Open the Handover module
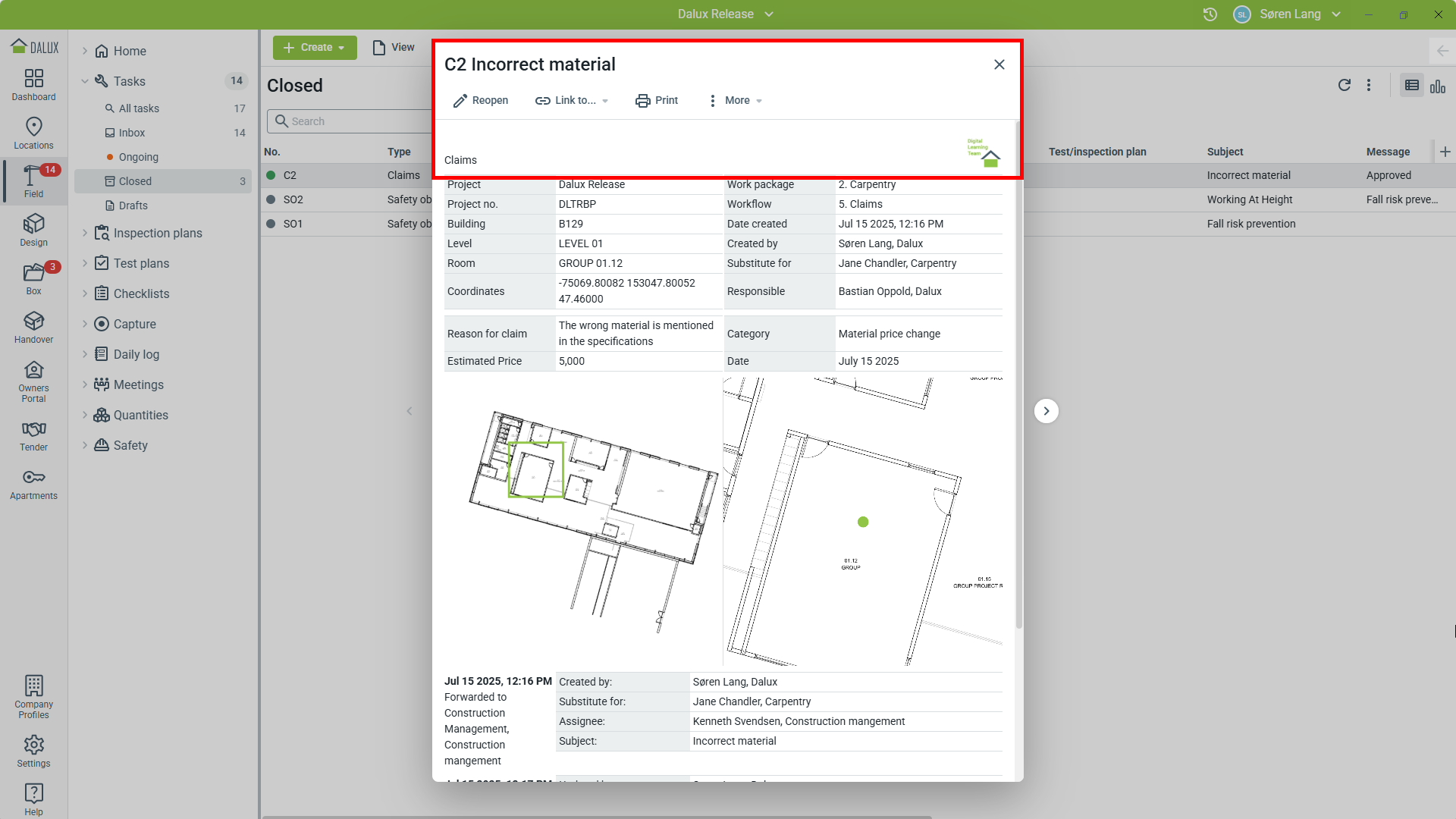This screenshot has height=819, width=1456. tap(33, 327)
